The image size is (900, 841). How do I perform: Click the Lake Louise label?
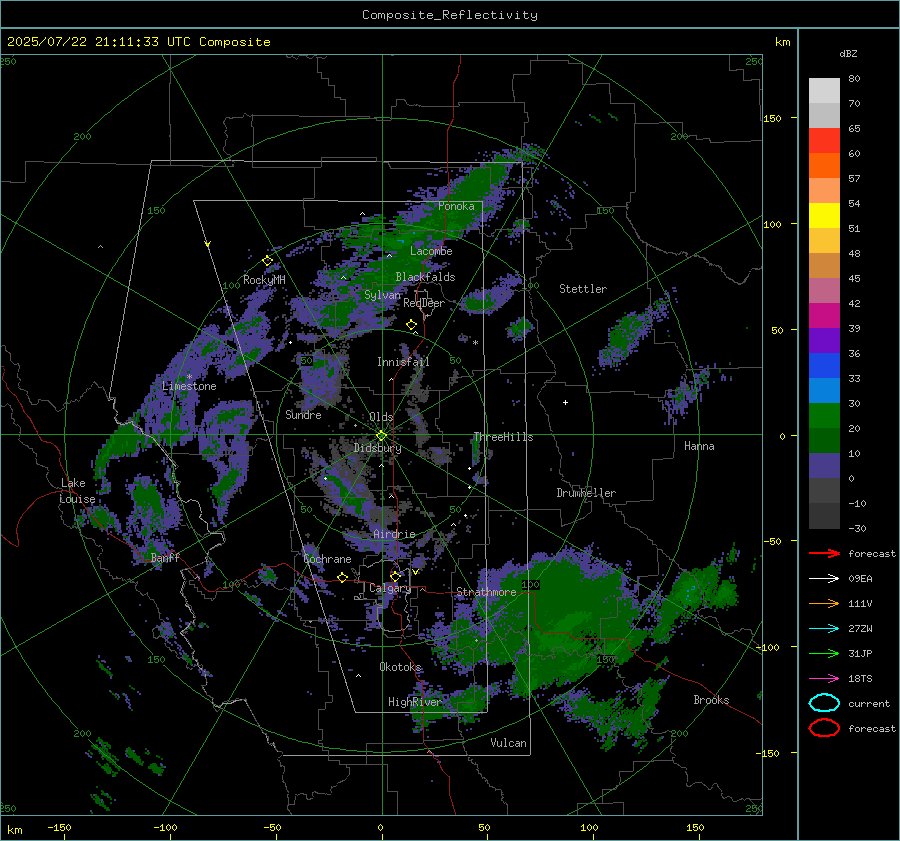77,491
